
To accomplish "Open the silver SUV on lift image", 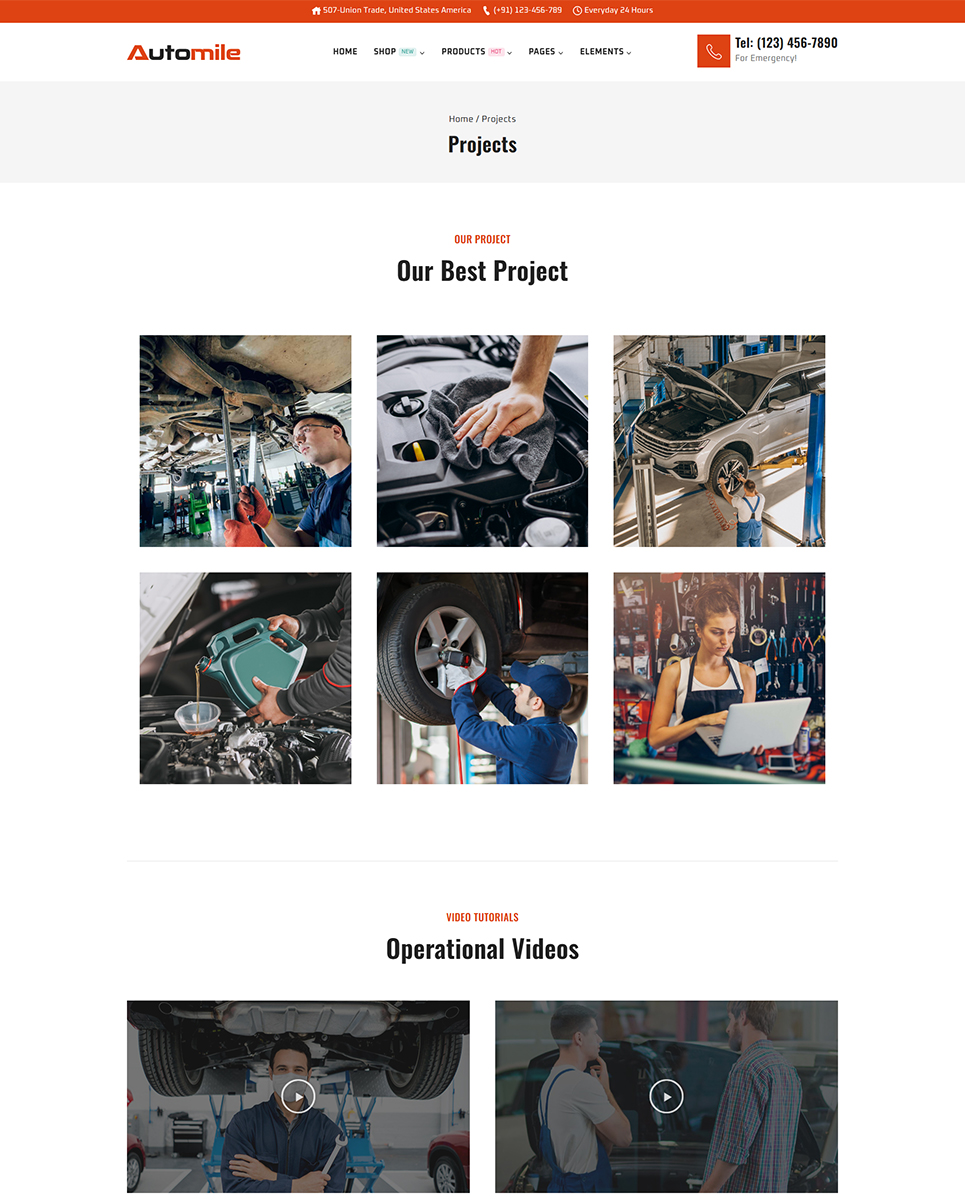I will pyautogui.click(x=719, y=441).
